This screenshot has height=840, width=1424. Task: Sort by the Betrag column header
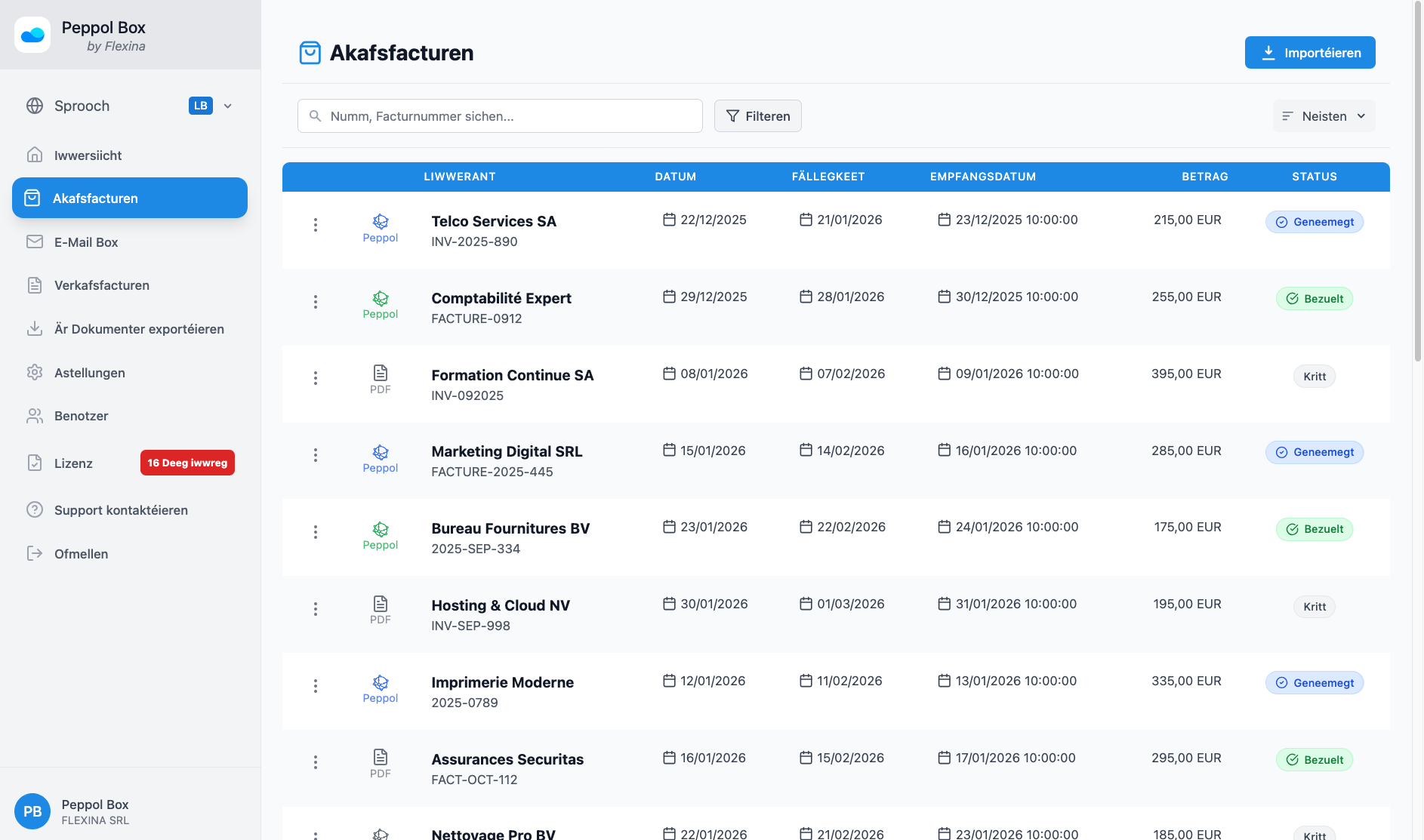point(1204,177)
